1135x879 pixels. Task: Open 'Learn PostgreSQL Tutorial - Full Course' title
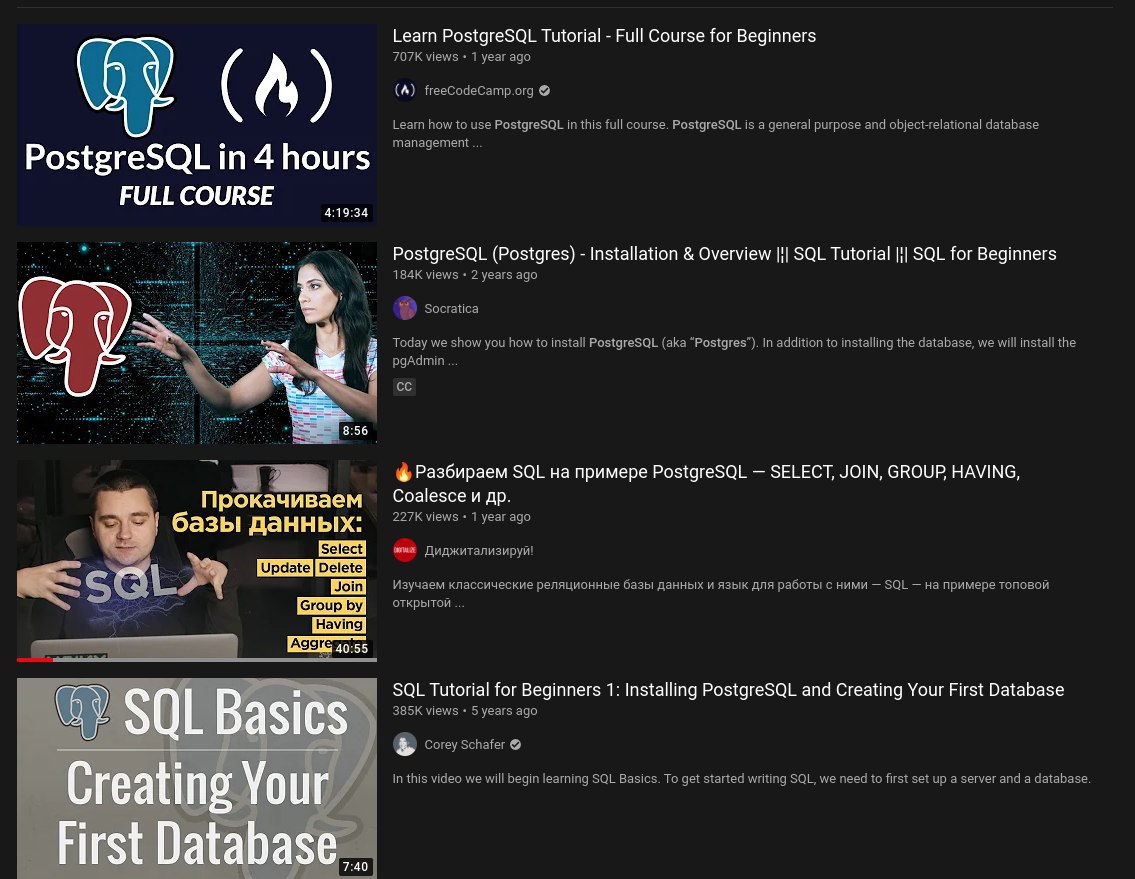coord(604,35)
